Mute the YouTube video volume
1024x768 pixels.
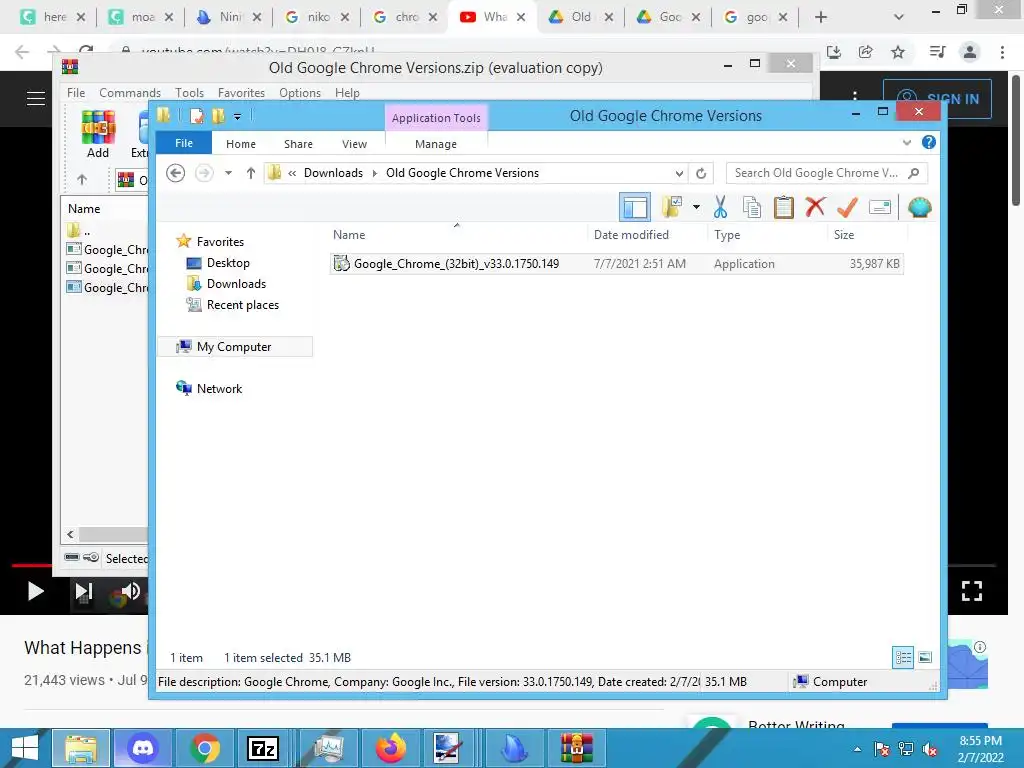(131, 592)
